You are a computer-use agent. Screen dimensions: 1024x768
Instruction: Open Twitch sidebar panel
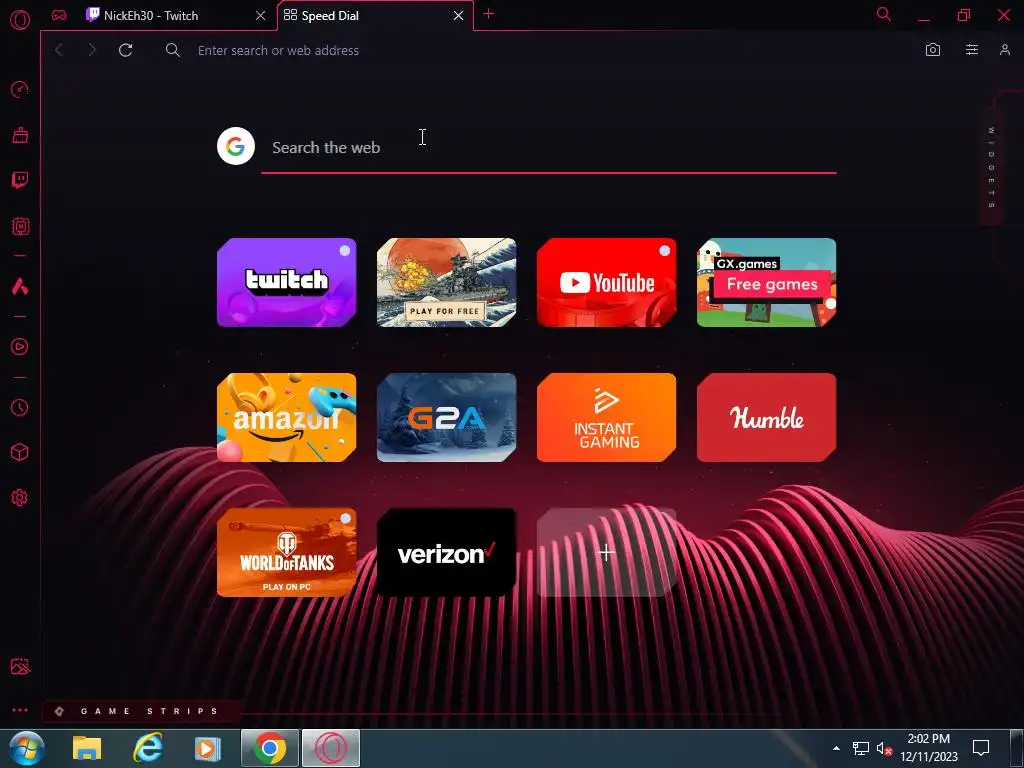click(x=20, y=180)
